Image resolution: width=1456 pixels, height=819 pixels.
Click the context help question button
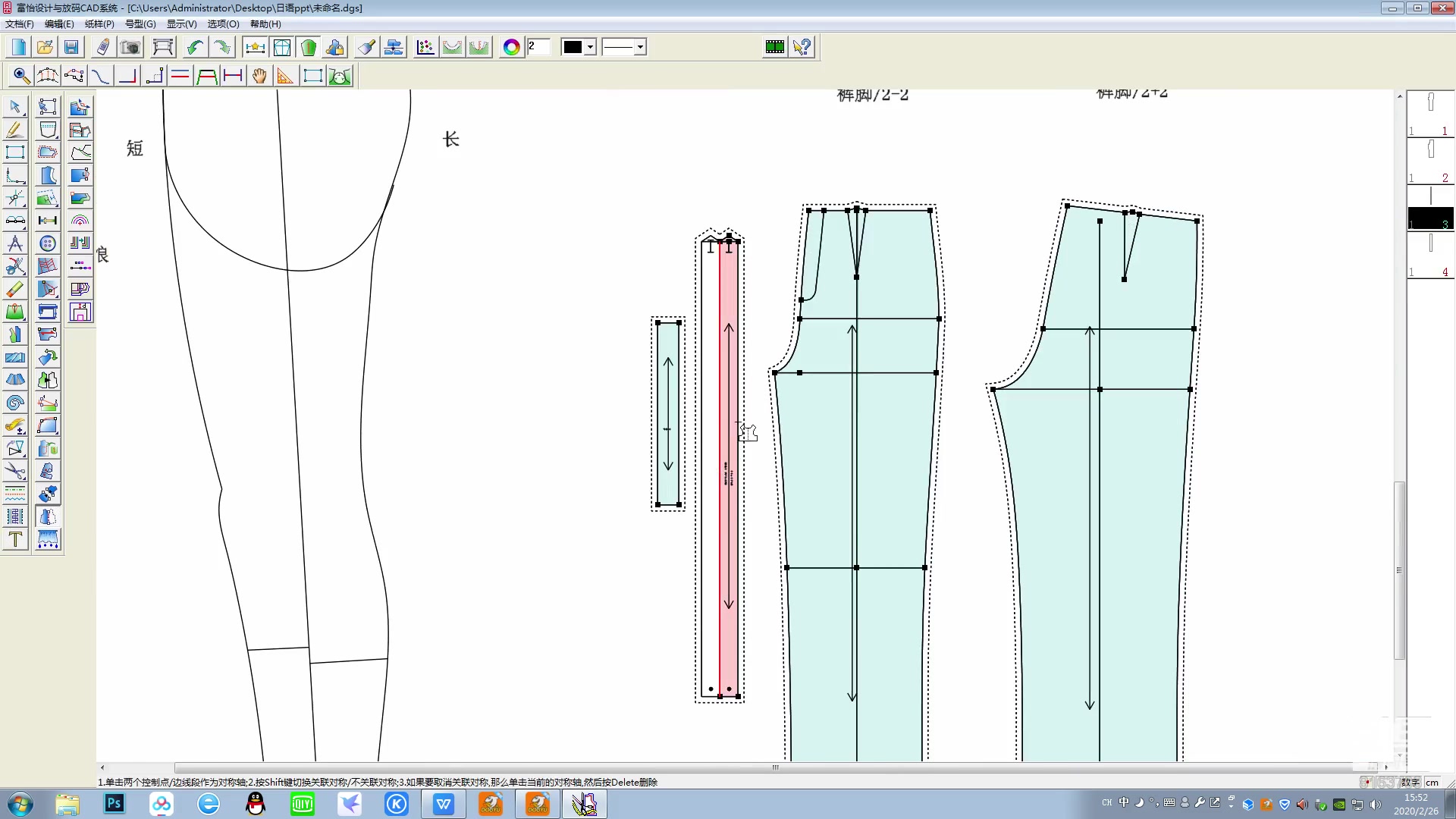pos(802,47)
